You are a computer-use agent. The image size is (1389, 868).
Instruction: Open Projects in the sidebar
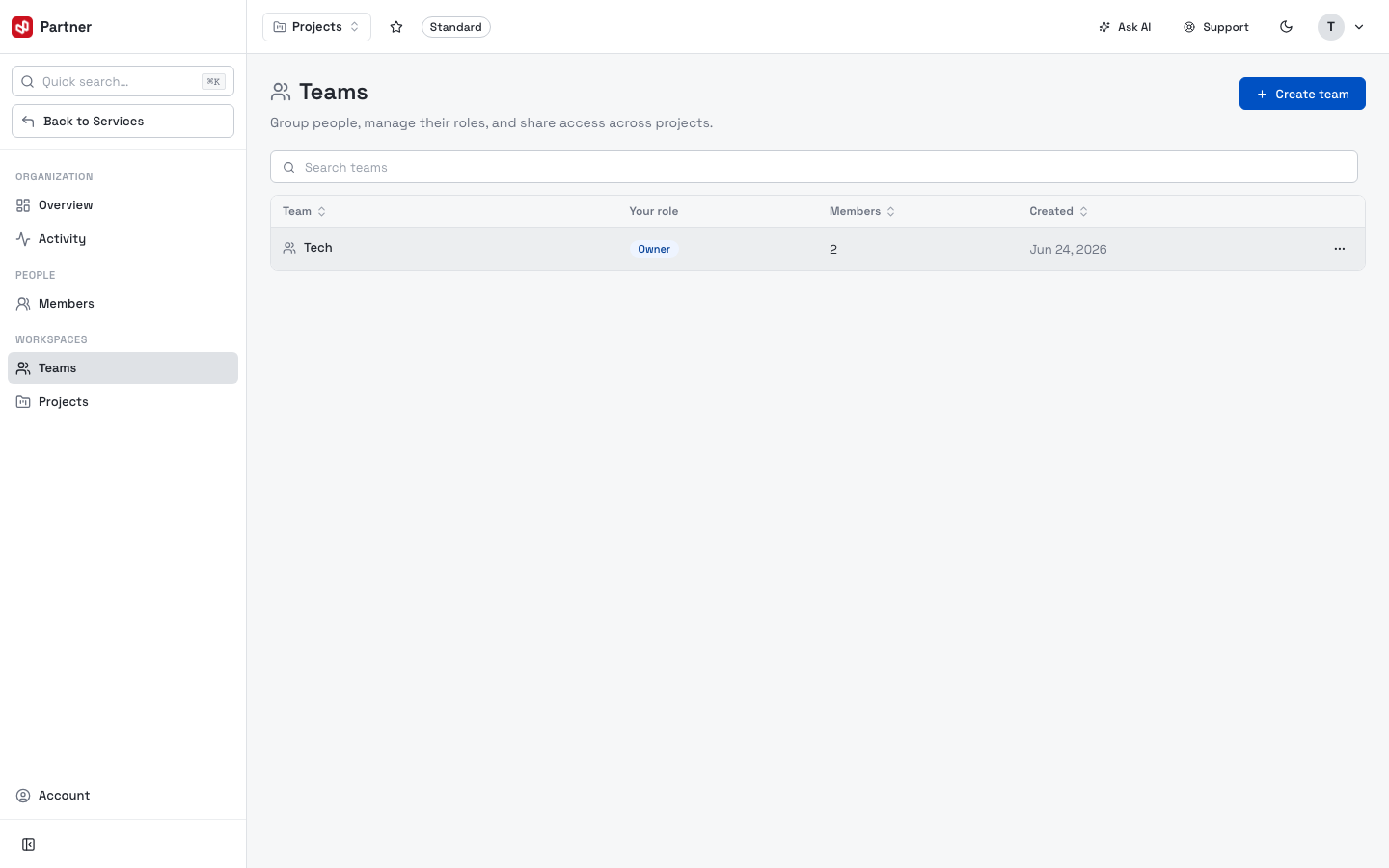tap(123, 402)
